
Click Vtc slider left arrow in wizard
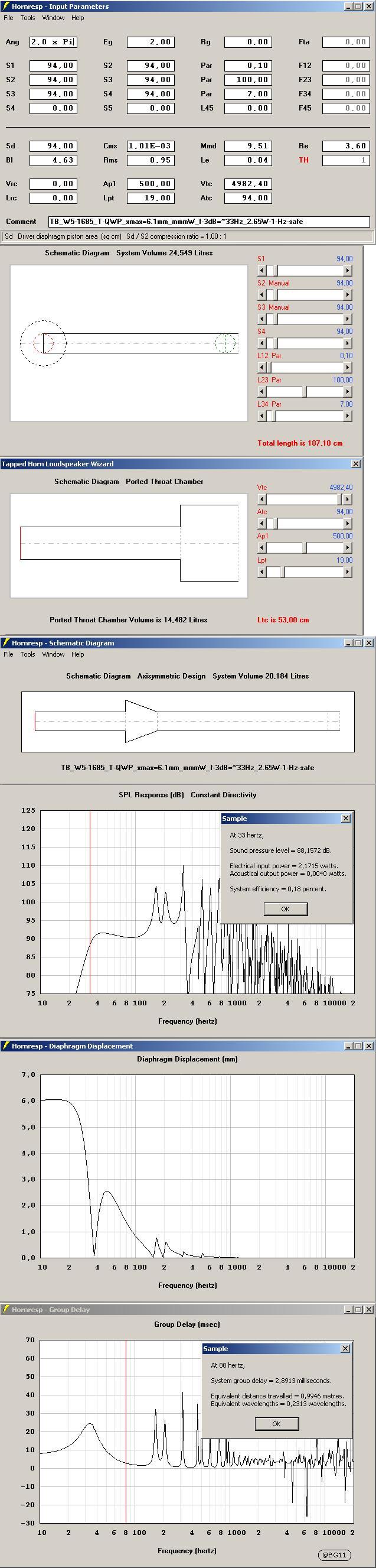pos(262,499)
